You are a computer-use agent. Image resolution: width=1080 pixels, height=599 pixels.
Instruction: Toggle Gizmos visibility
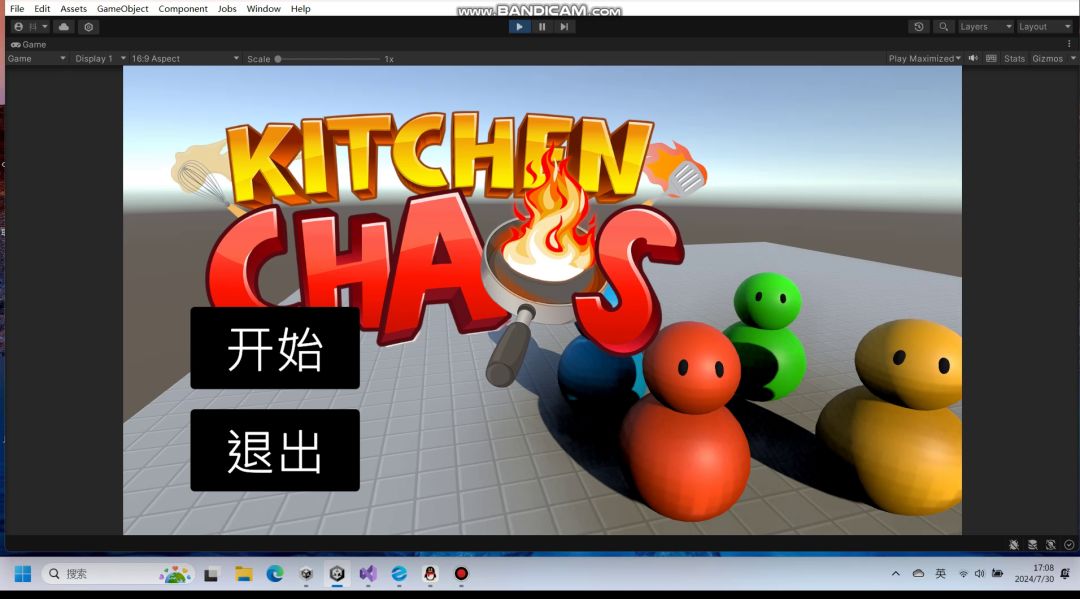(x=1047, y=59)
